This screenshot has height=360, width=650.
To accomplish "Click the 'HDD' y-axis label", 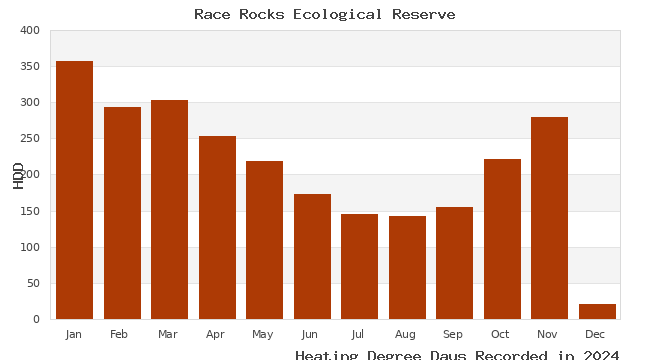I will (18, 176).
